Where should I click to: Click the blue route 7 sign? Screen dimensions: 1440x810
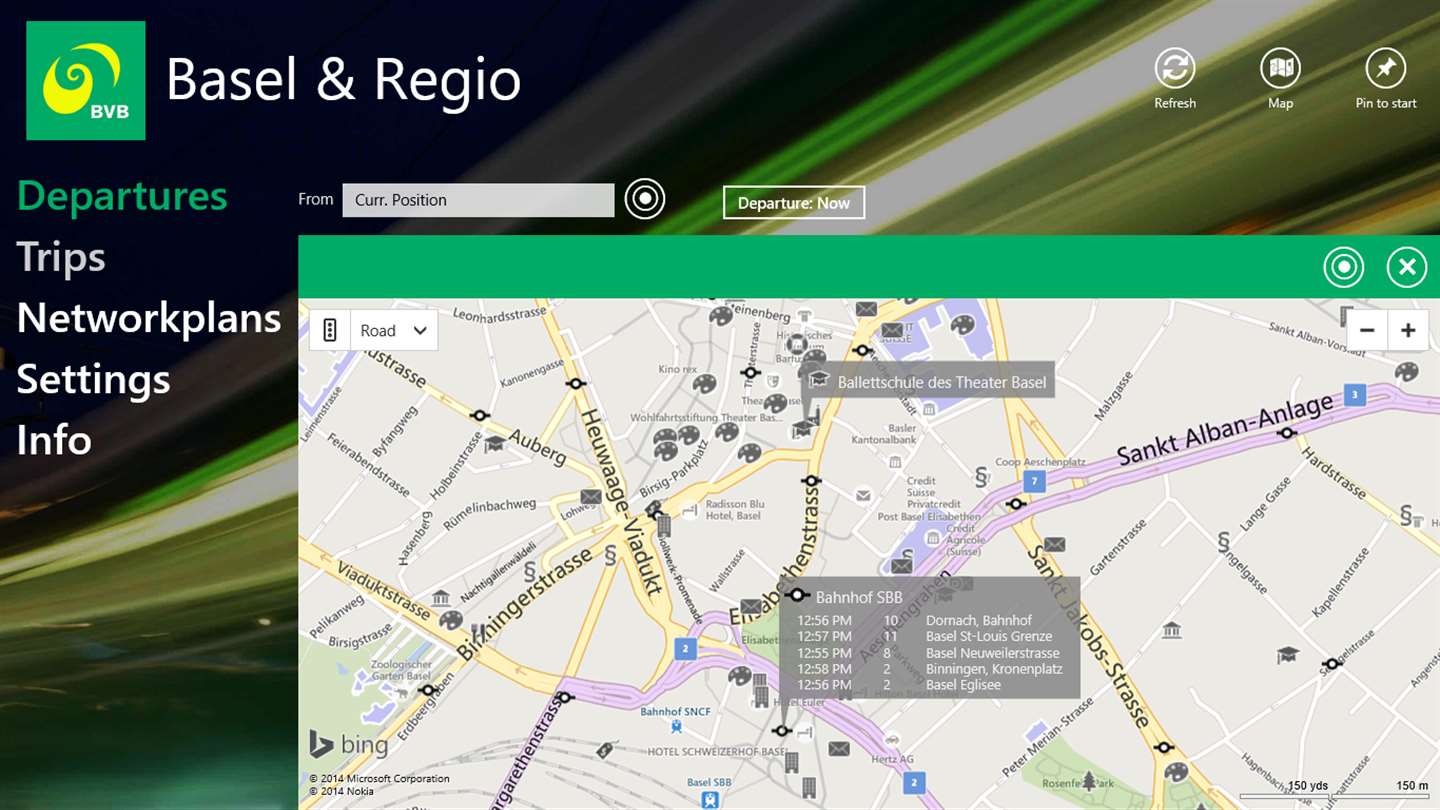click(1036, 482)
